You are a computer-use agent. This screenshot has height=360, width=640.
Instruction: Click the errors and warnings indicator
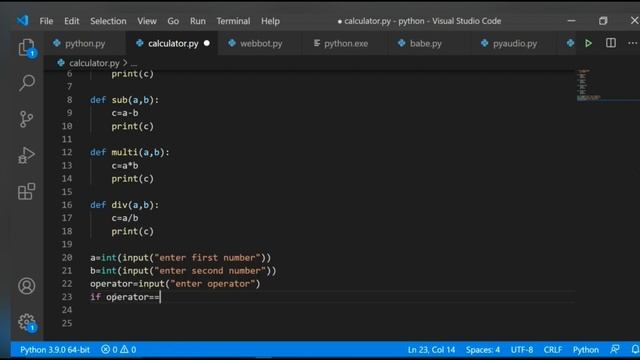click(119, 350)
